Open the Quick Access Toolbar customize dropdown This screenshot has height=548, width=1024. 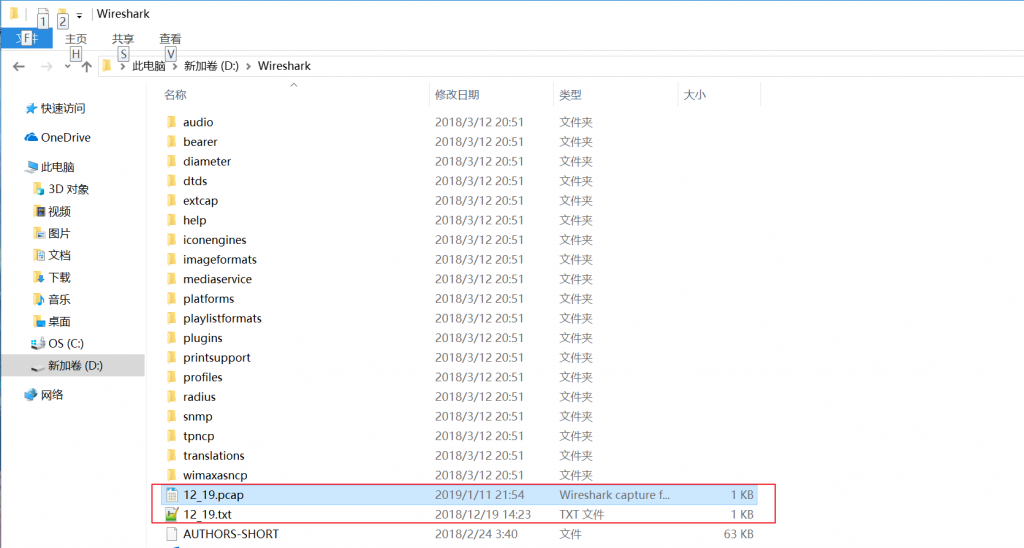click(79, 16)
